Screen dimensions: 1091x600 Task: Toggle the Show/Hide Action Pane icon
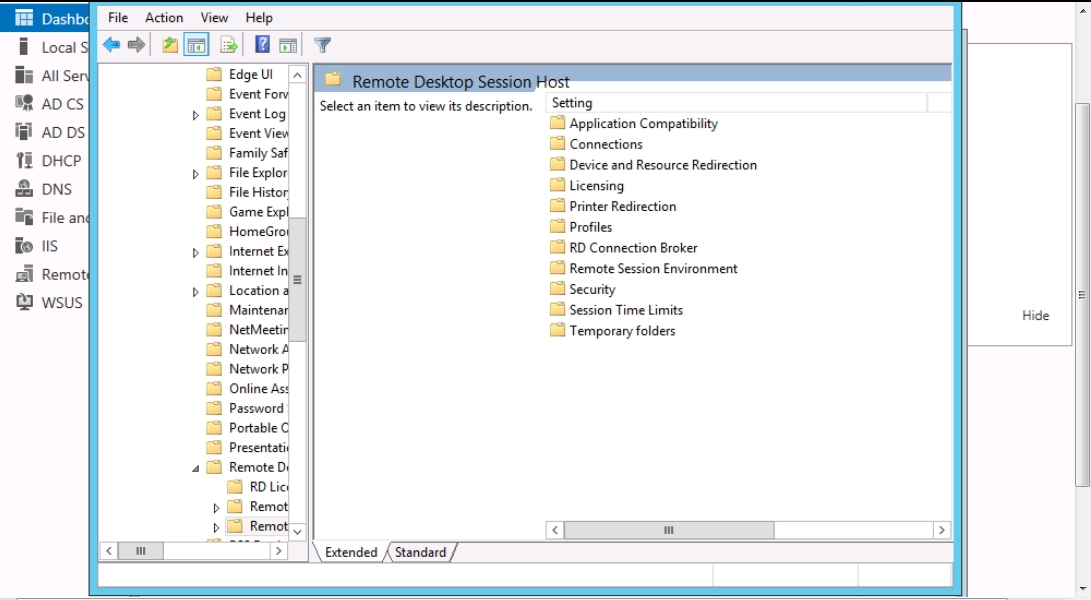pyautogui.click(x=288, y=45)
